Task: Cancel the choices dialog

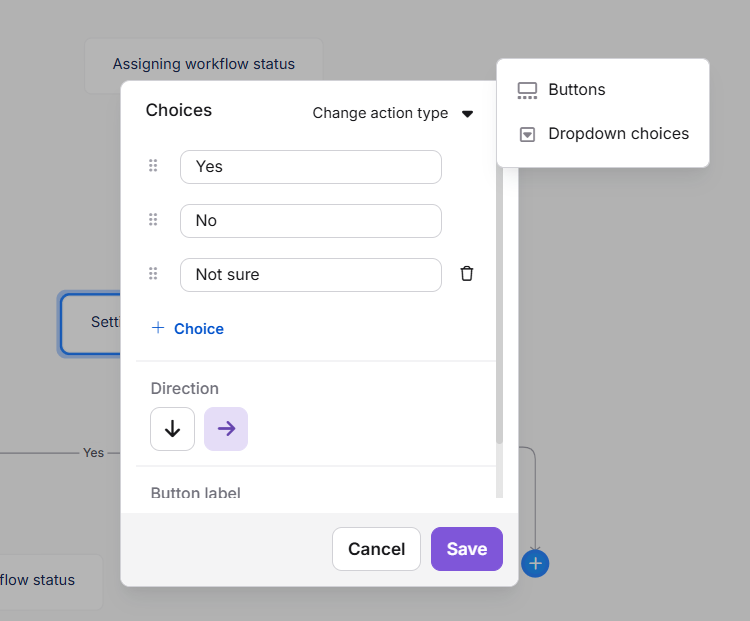Action: pos(376,549)
